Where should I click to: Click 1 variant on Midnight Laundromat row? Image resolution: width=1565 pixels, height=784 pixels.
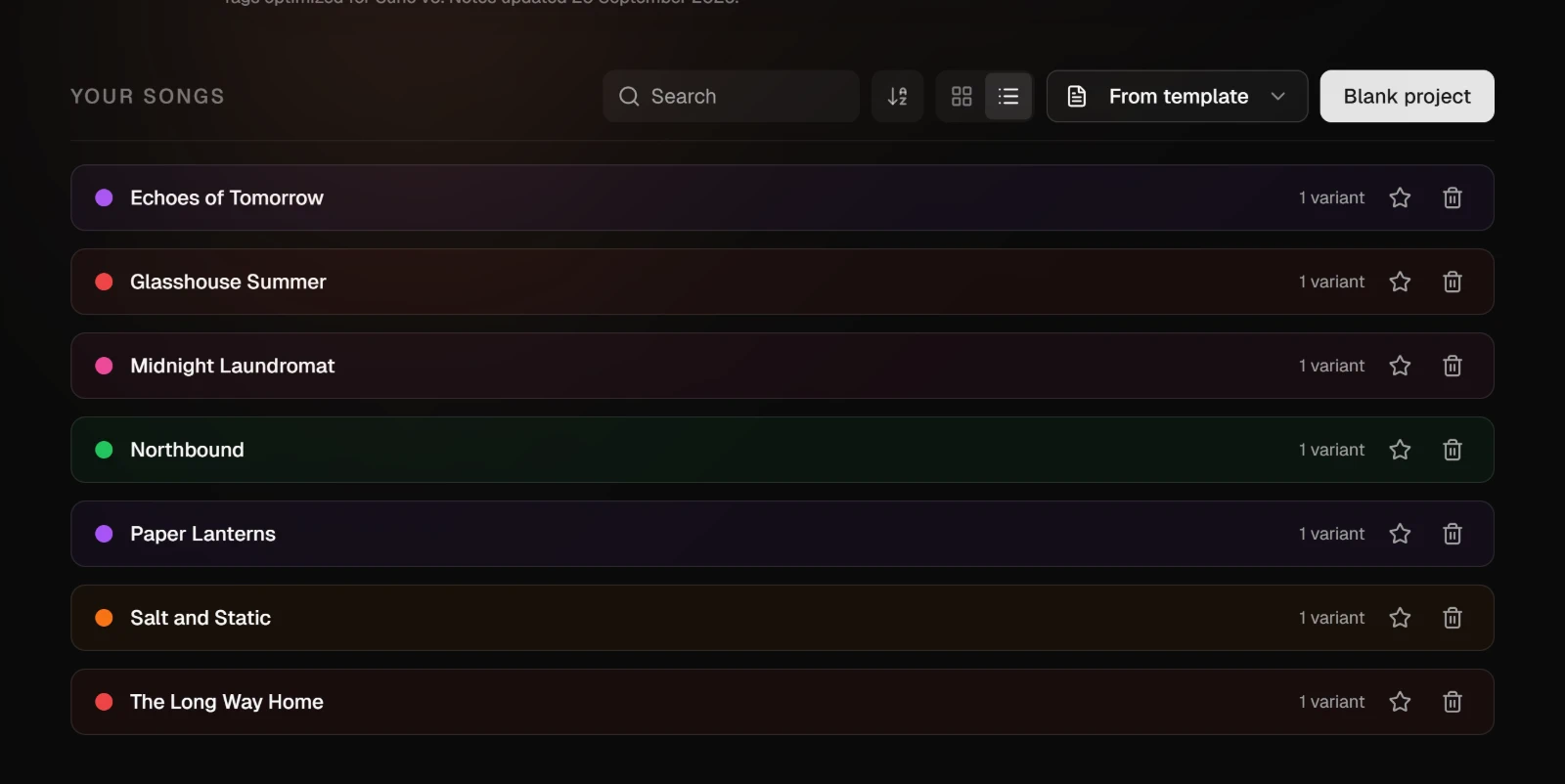(x=1331, y=366)
